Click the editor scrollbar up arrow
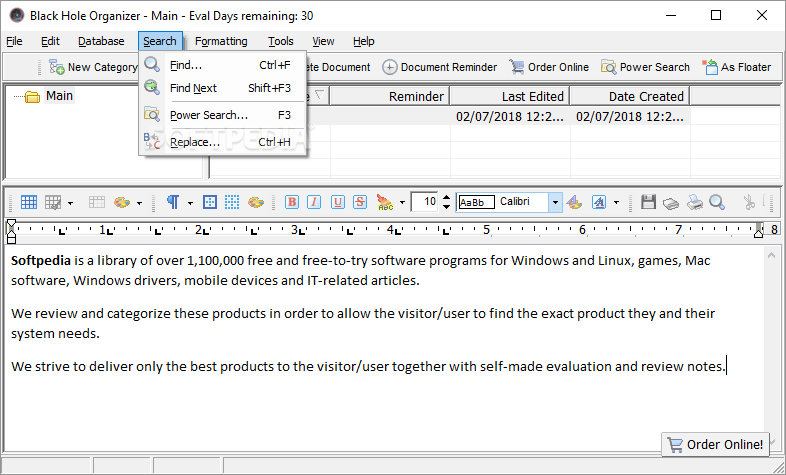 tap(771, 256)
